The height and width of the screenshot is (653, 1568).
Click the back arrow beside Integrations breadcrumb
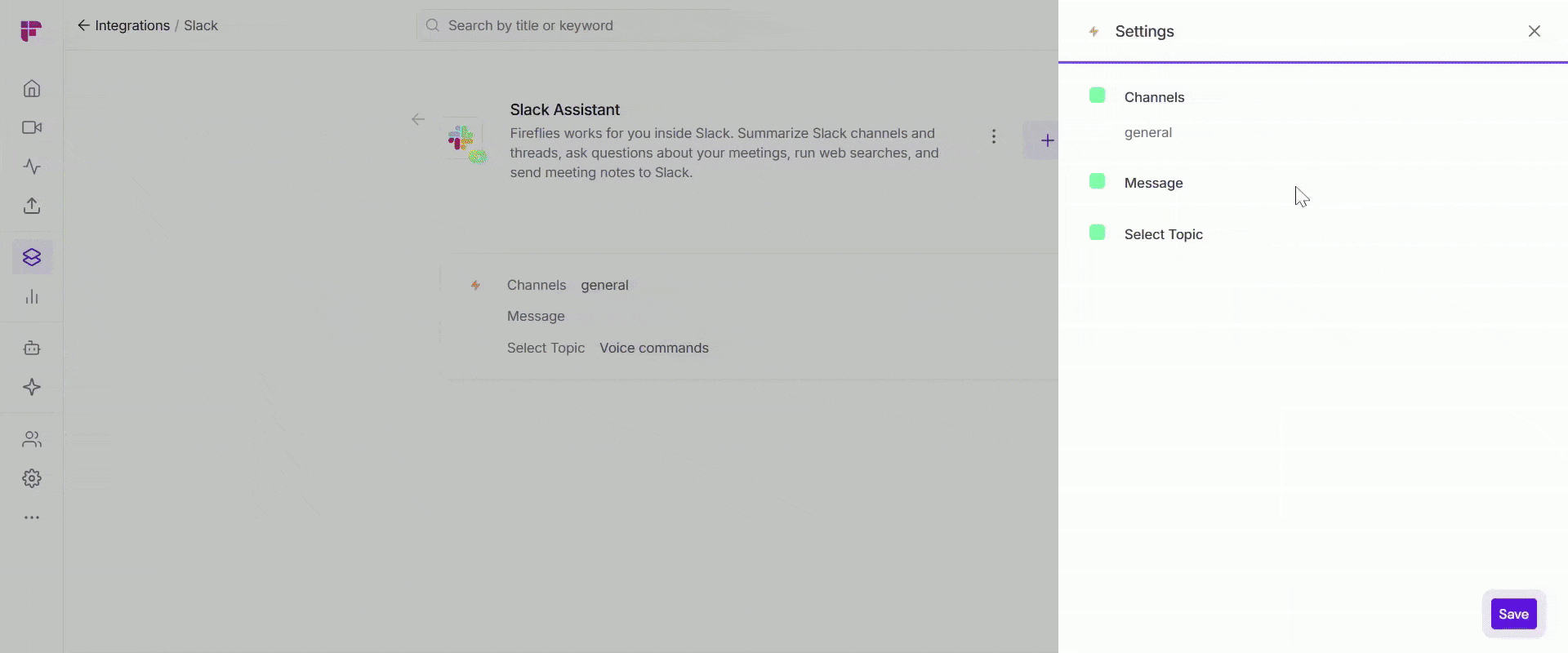83,25
